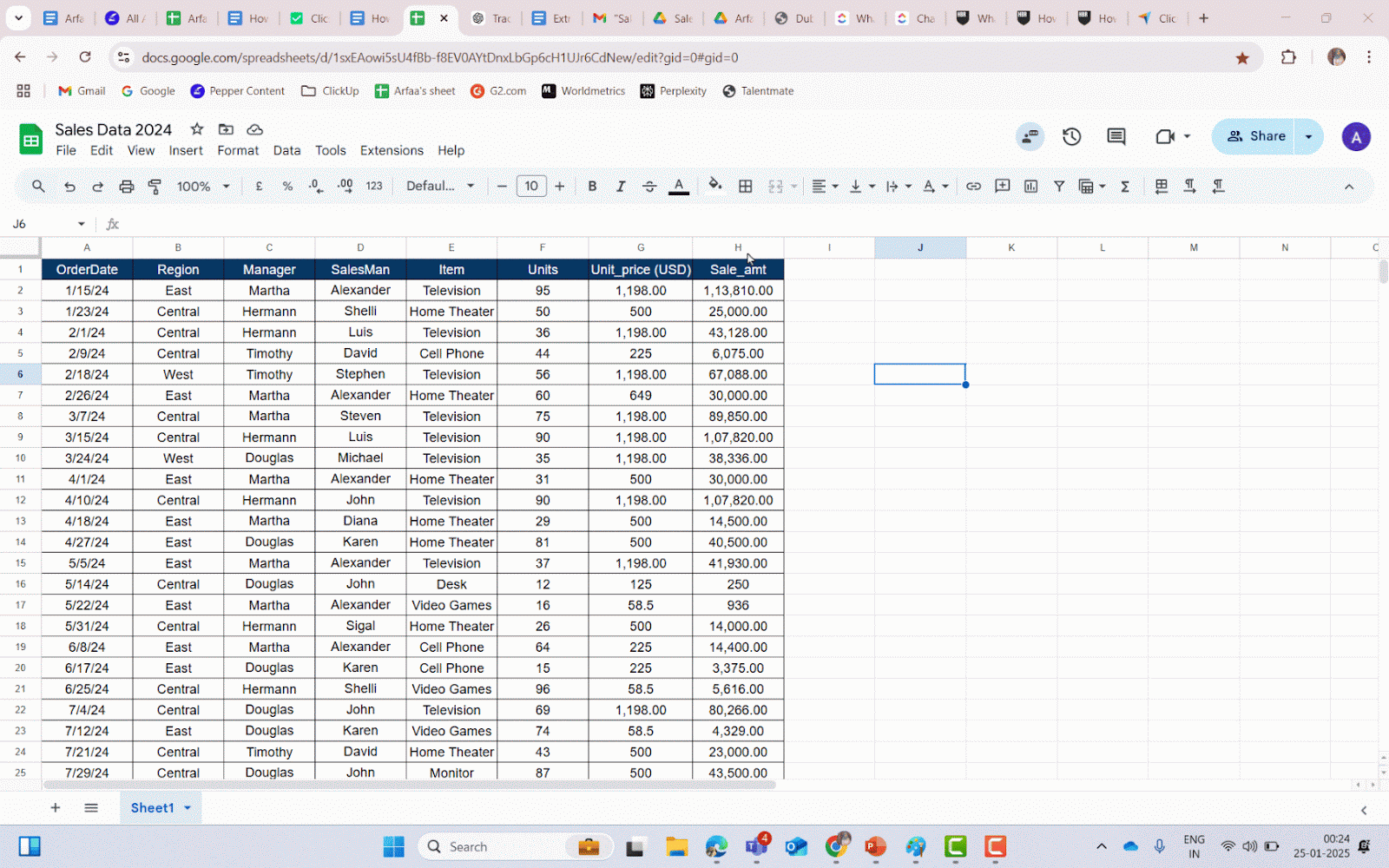Open the fill color paint bucket

(x=715, y=185)
